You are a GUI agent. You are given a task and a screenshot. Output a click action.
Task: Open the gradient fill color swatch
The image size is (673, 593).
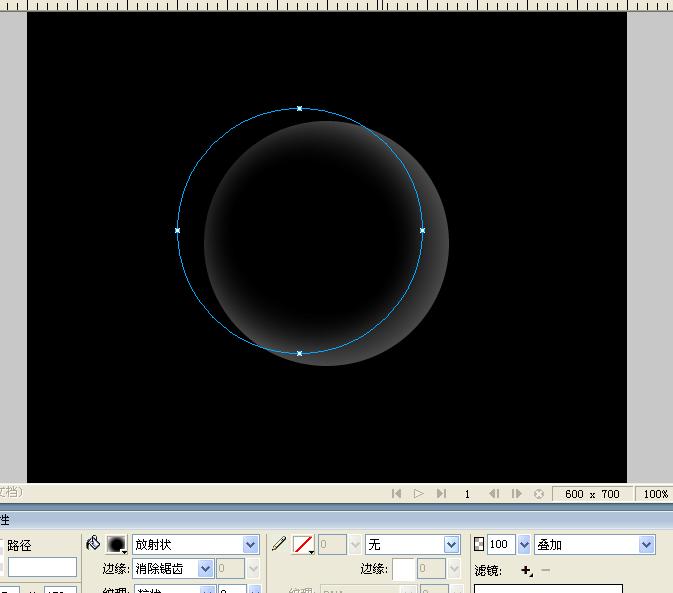click(117, 544)
